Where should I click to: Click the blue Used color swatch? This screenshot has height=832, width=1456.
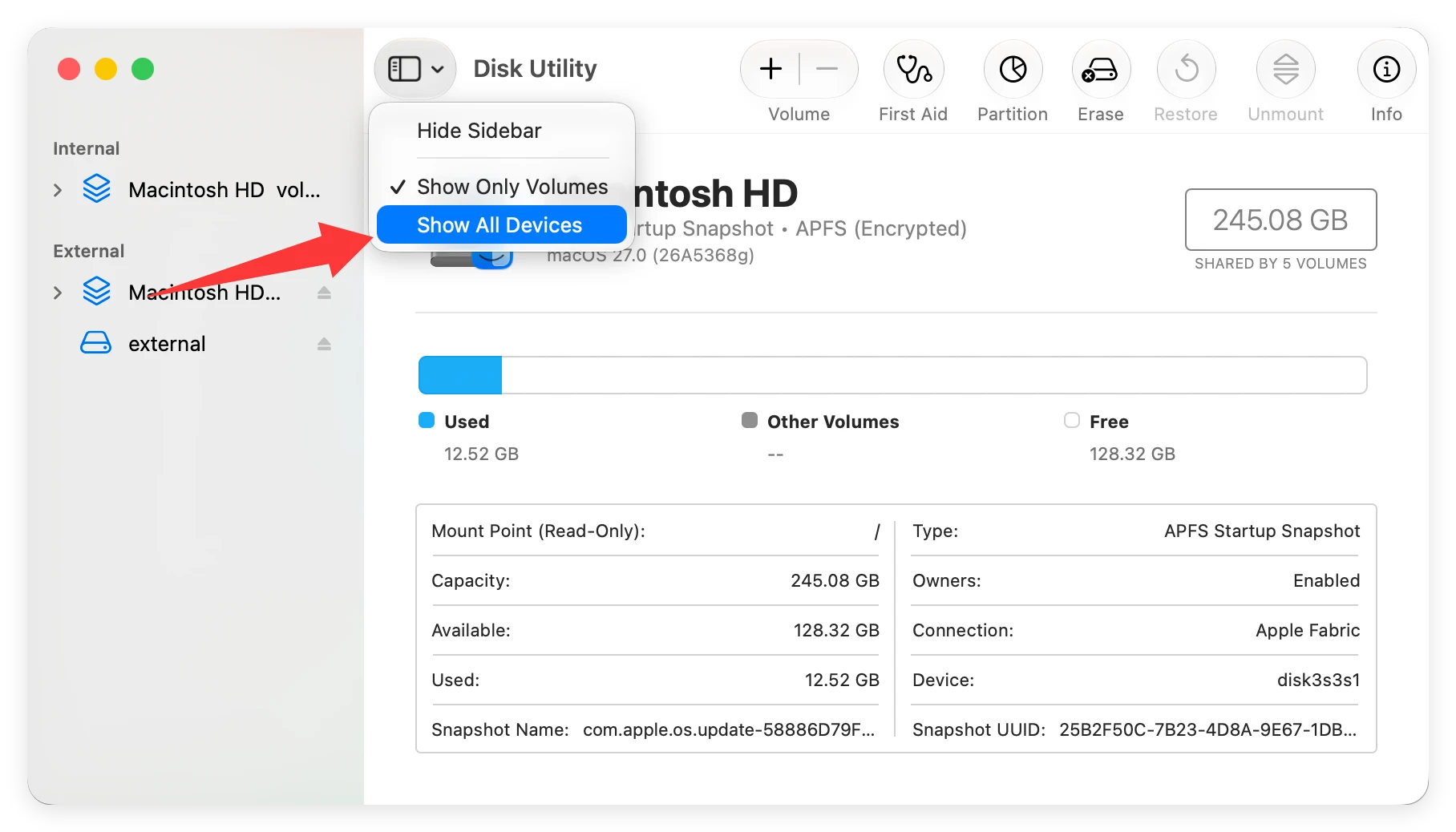click(427, 421)
